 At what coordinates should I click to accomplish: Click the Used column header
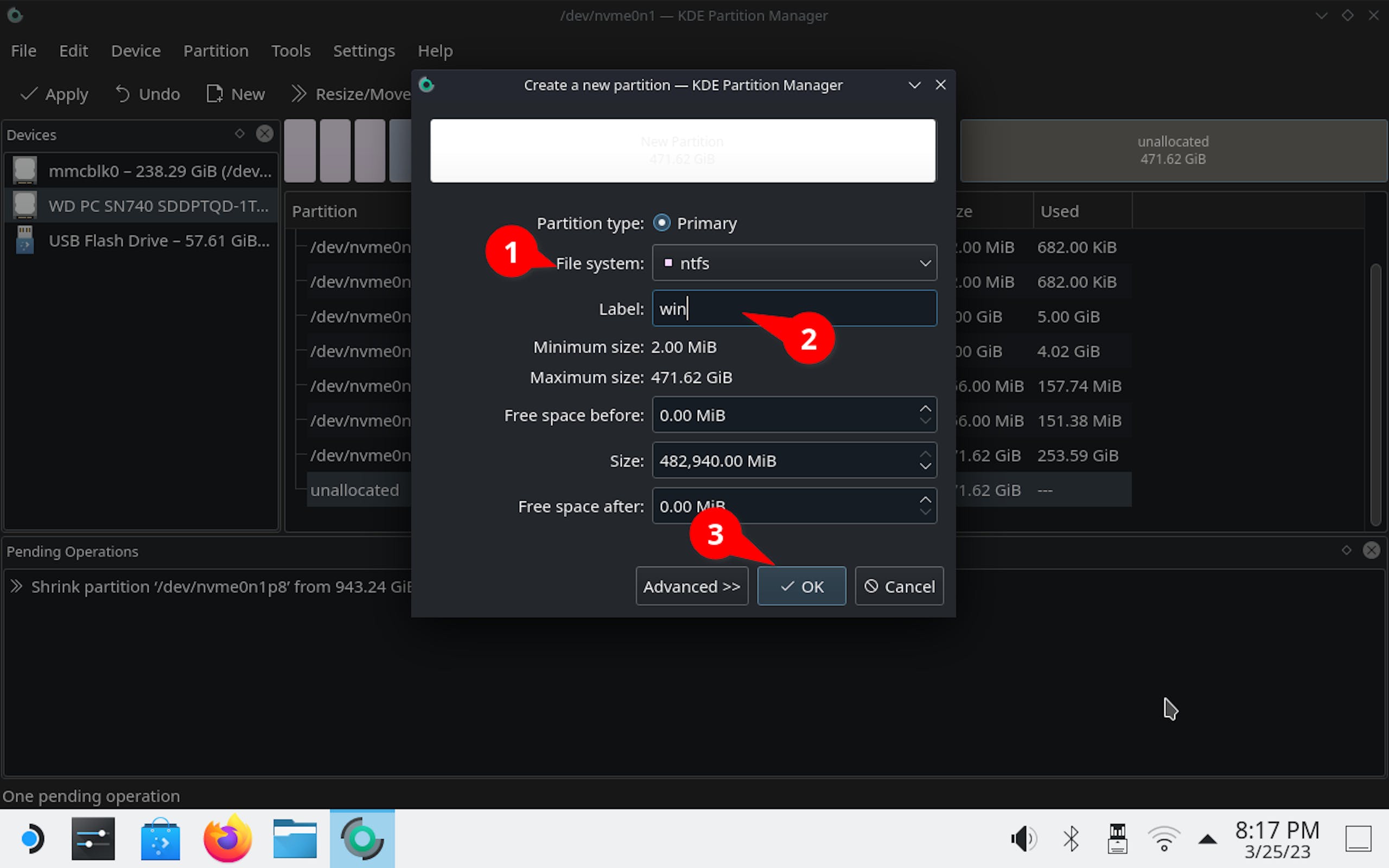click(x=1082, y=211)
